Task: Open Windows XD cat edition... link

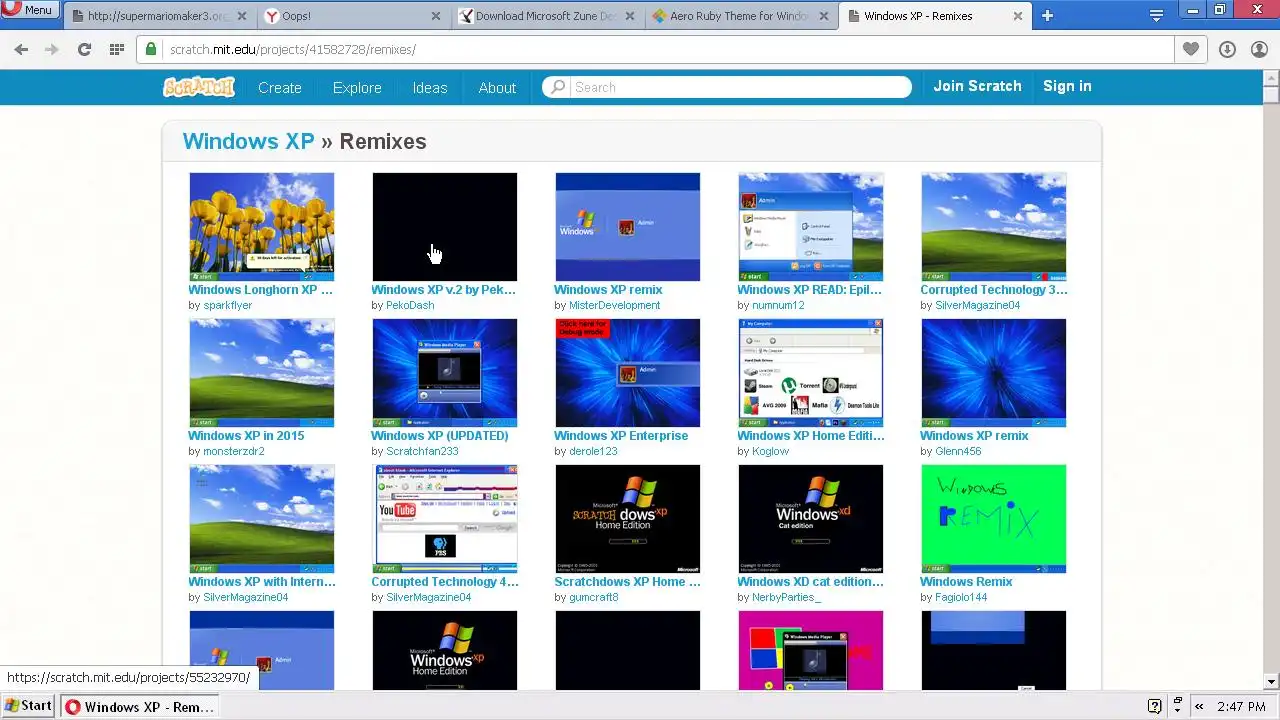Action: (x=810, y=582)
